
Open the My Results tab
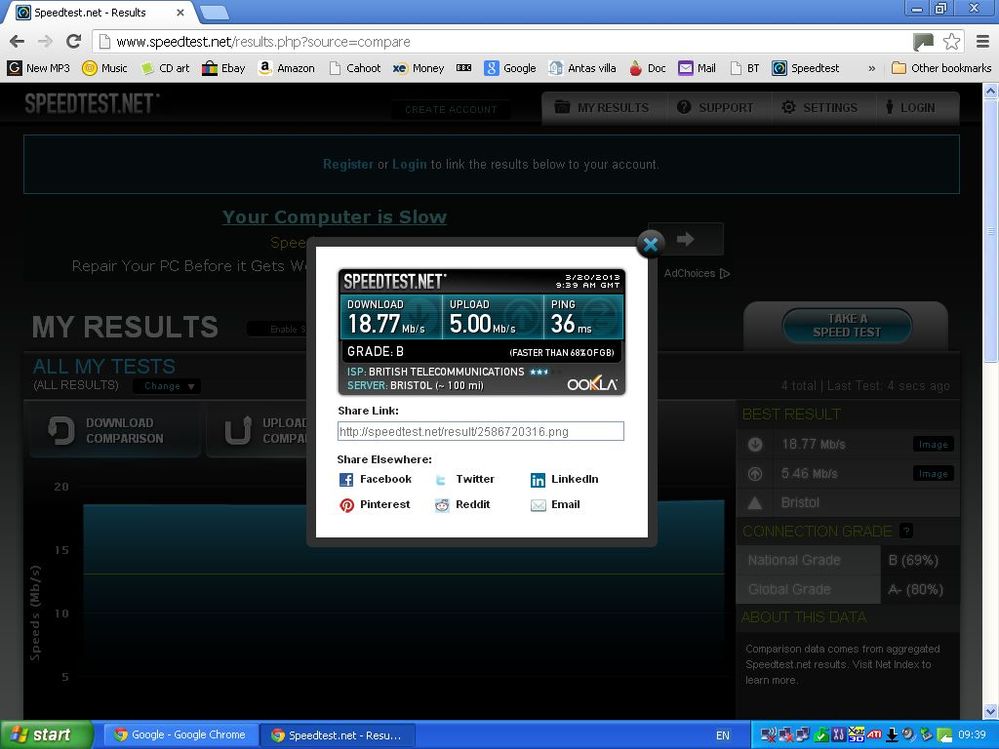click(603, 108)
